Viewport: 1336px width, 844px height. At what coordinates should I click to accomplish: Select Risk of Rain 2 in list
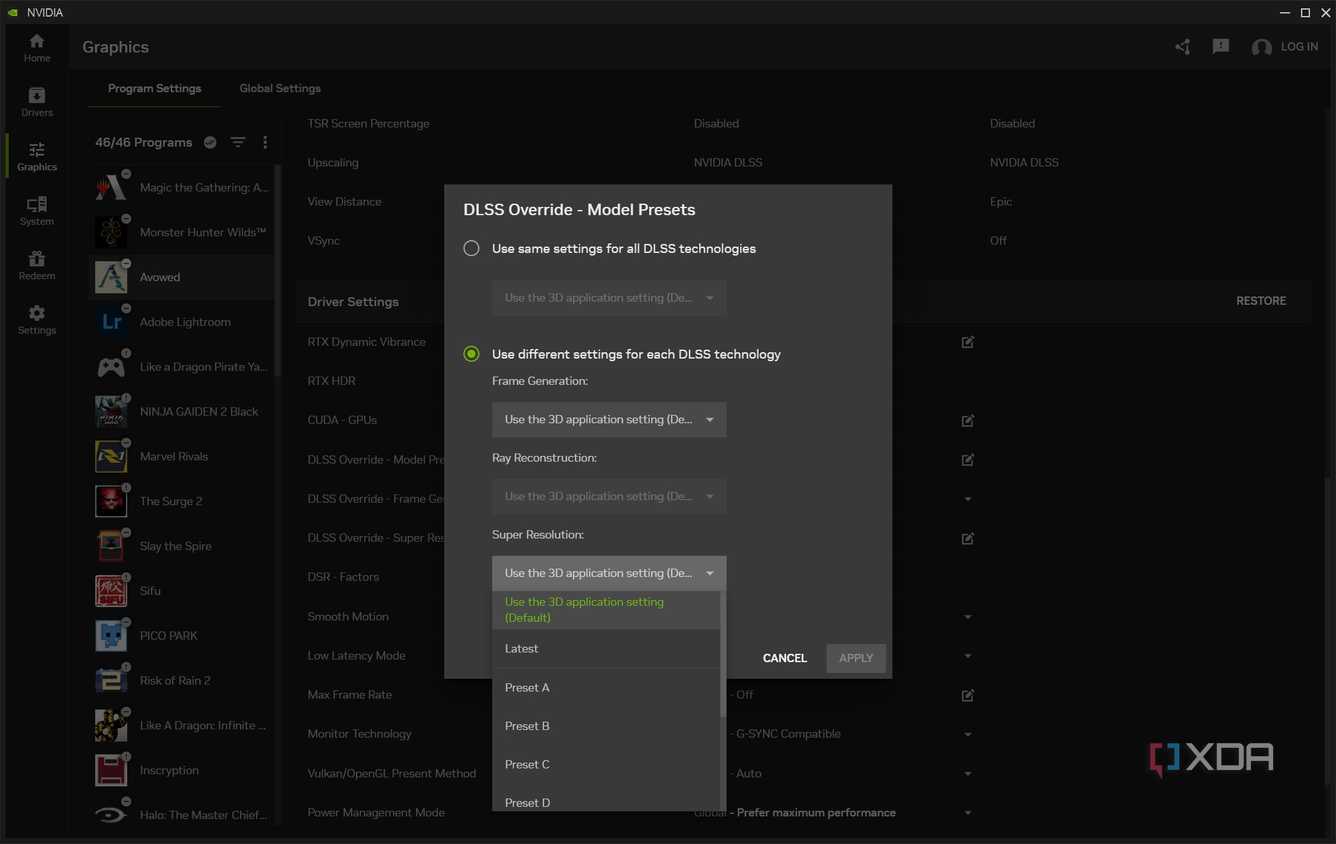[x=182, y=681]
